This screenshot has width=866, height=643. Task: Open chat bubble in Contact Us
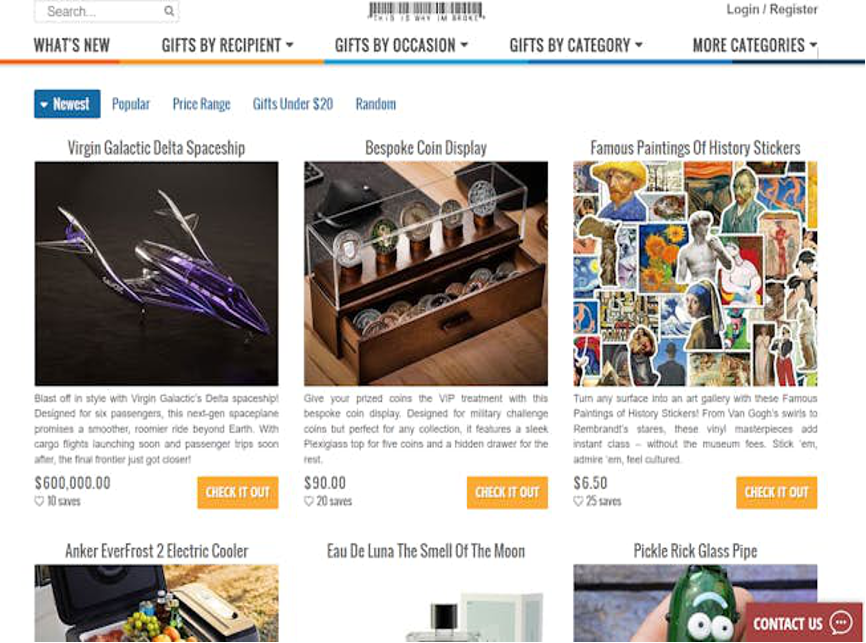(841, 623)
